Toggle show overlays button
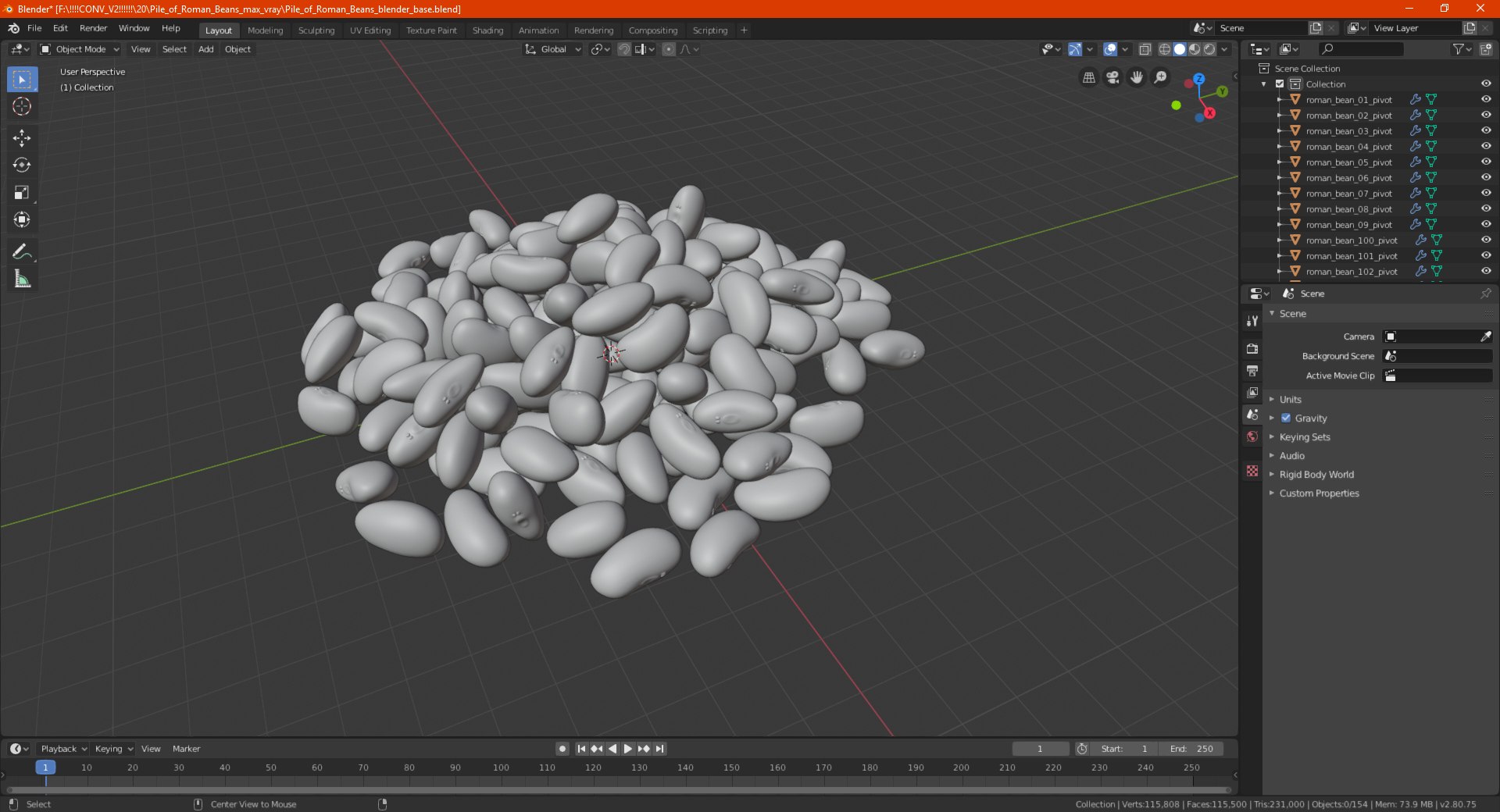The height and width of the screenshot is (812, 1500). pos(1110,49)
